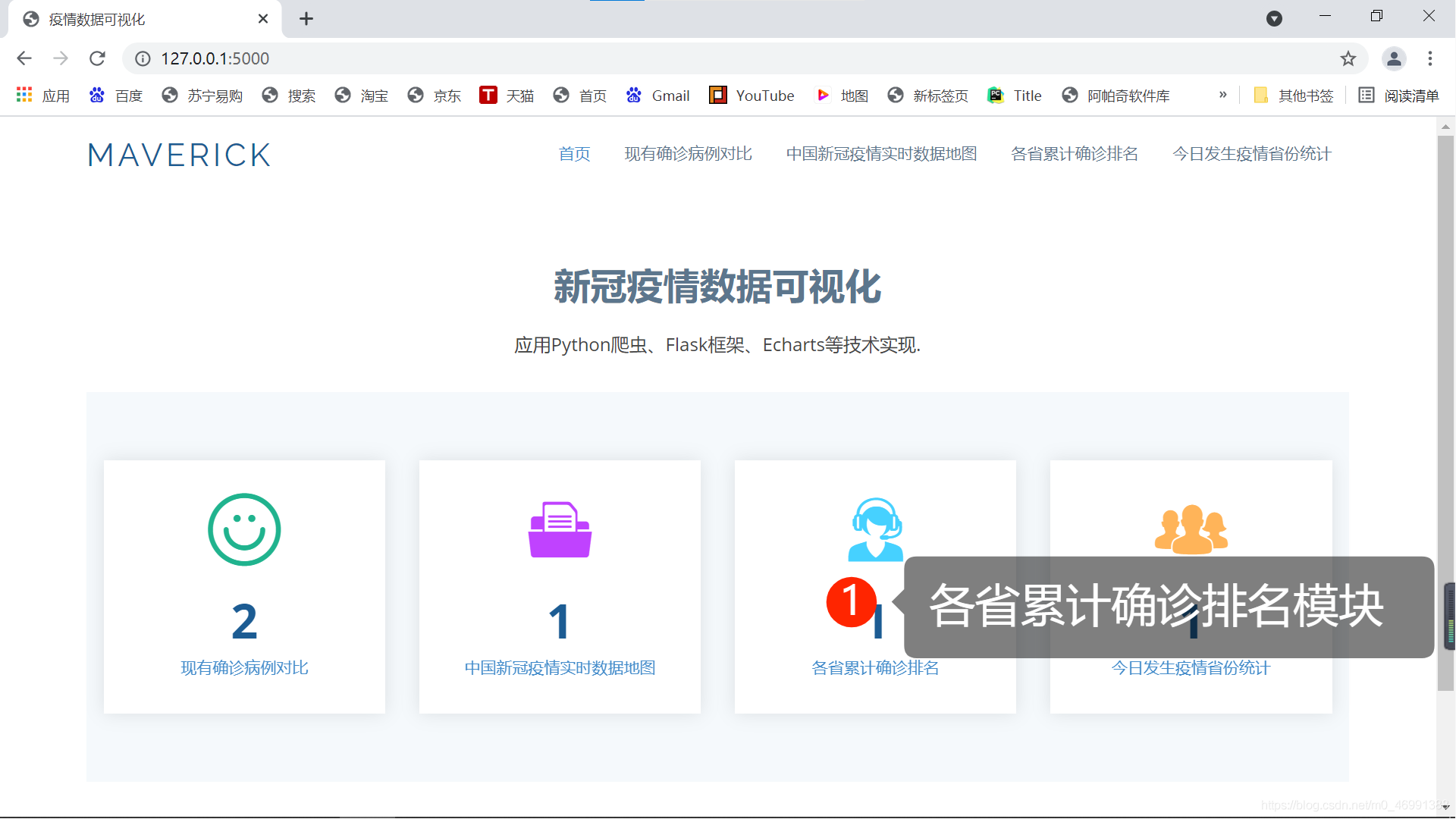1456x819 pixels.
Task: Click the blue headset person icon
Action: [x=875, y=529]
